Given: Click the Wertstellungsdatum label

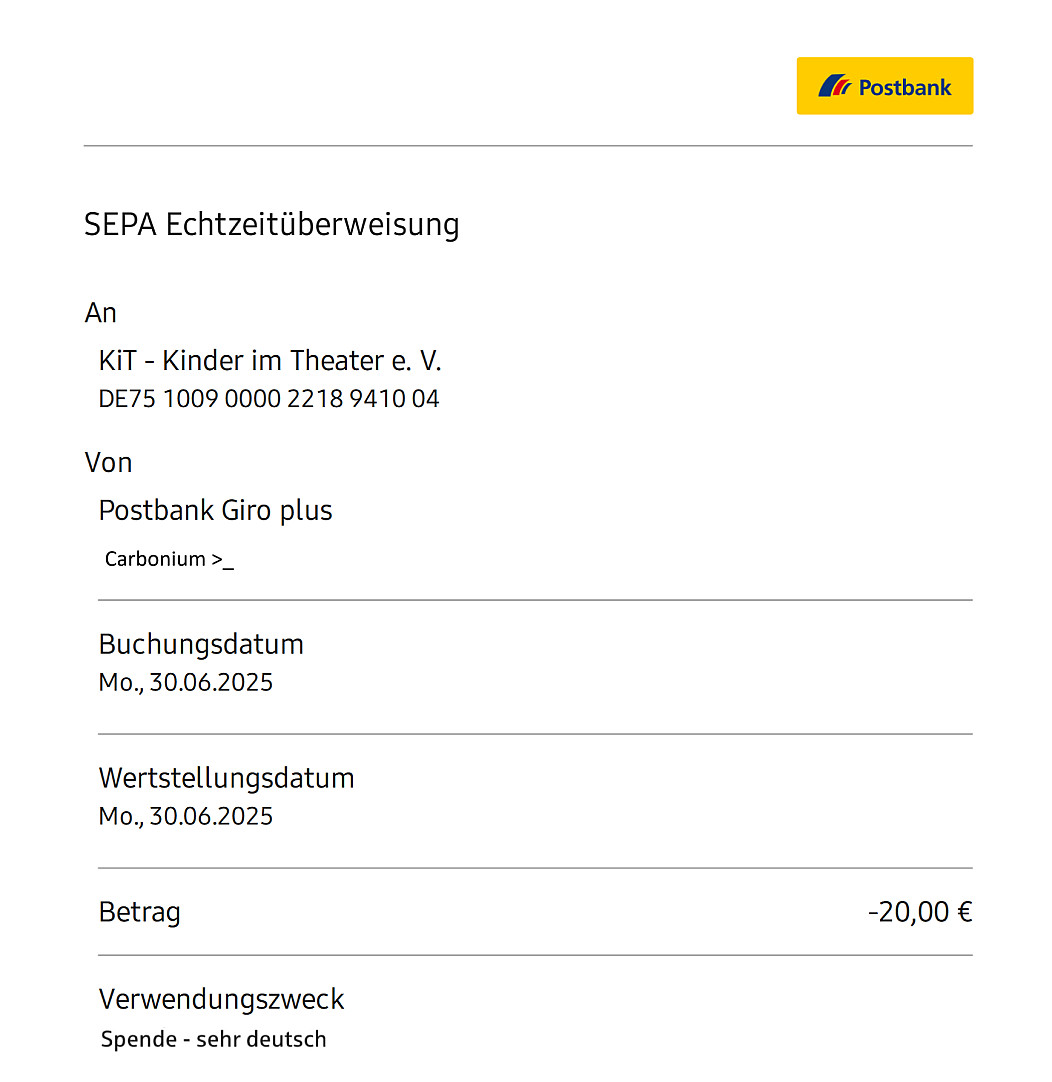Looking at the screenshot, I should [226, 778].
